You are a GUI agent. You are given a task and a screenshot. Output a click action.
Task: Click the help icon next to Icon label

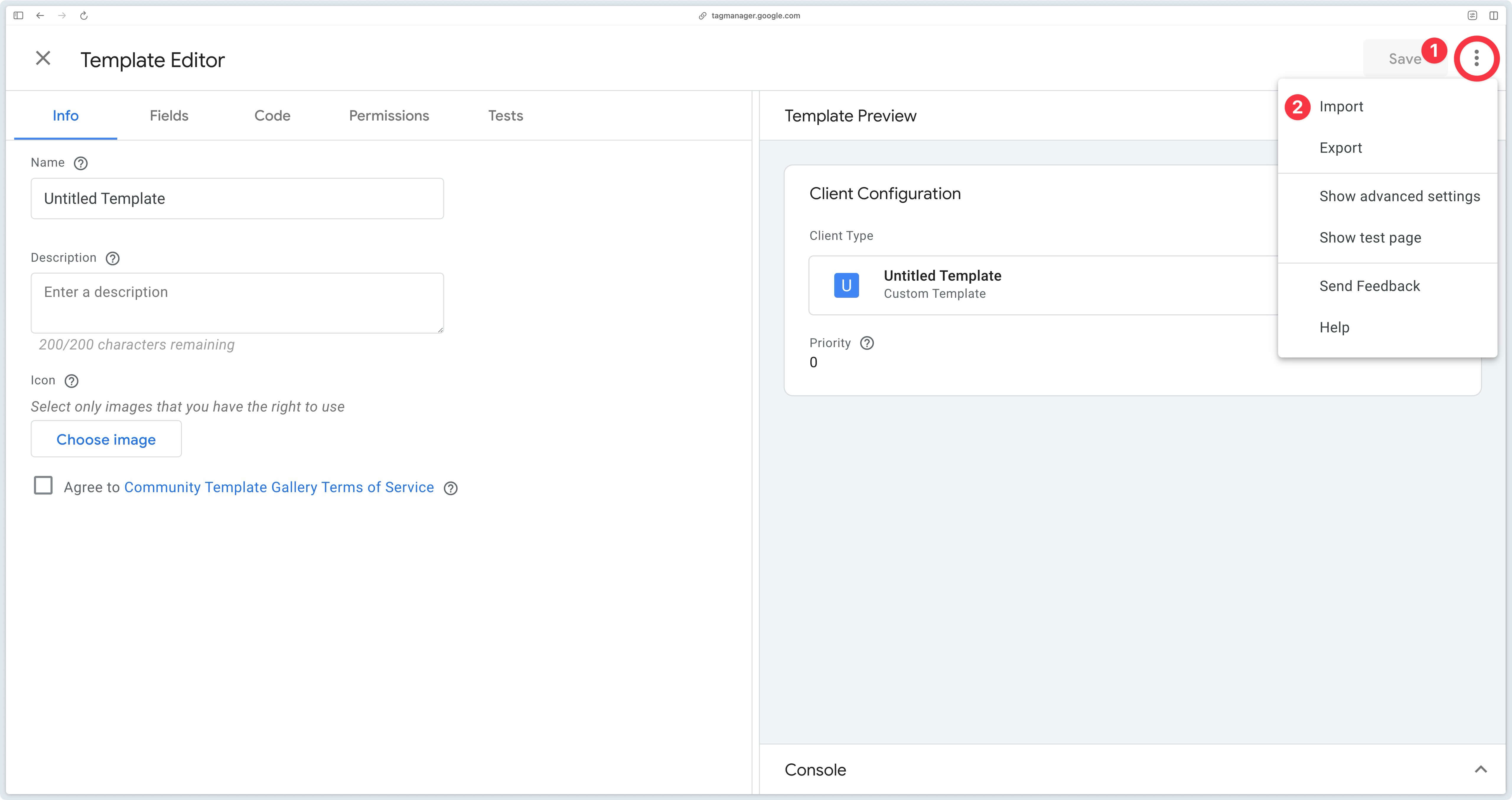pyautogui.click(x=71, y=381)
